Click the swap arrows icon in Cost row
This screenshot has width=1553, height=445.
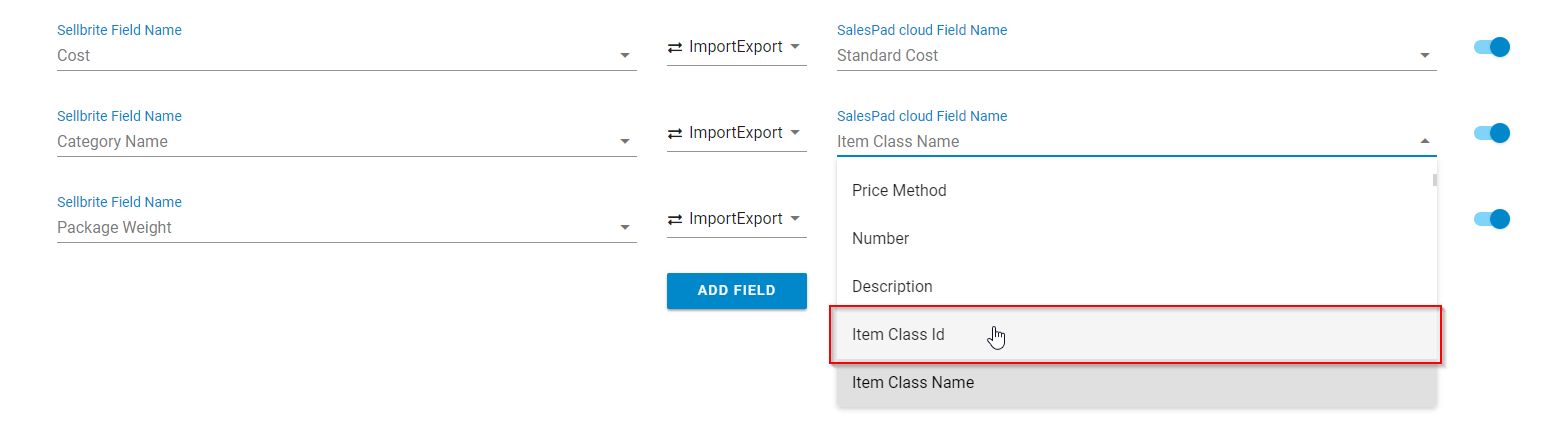675,47
